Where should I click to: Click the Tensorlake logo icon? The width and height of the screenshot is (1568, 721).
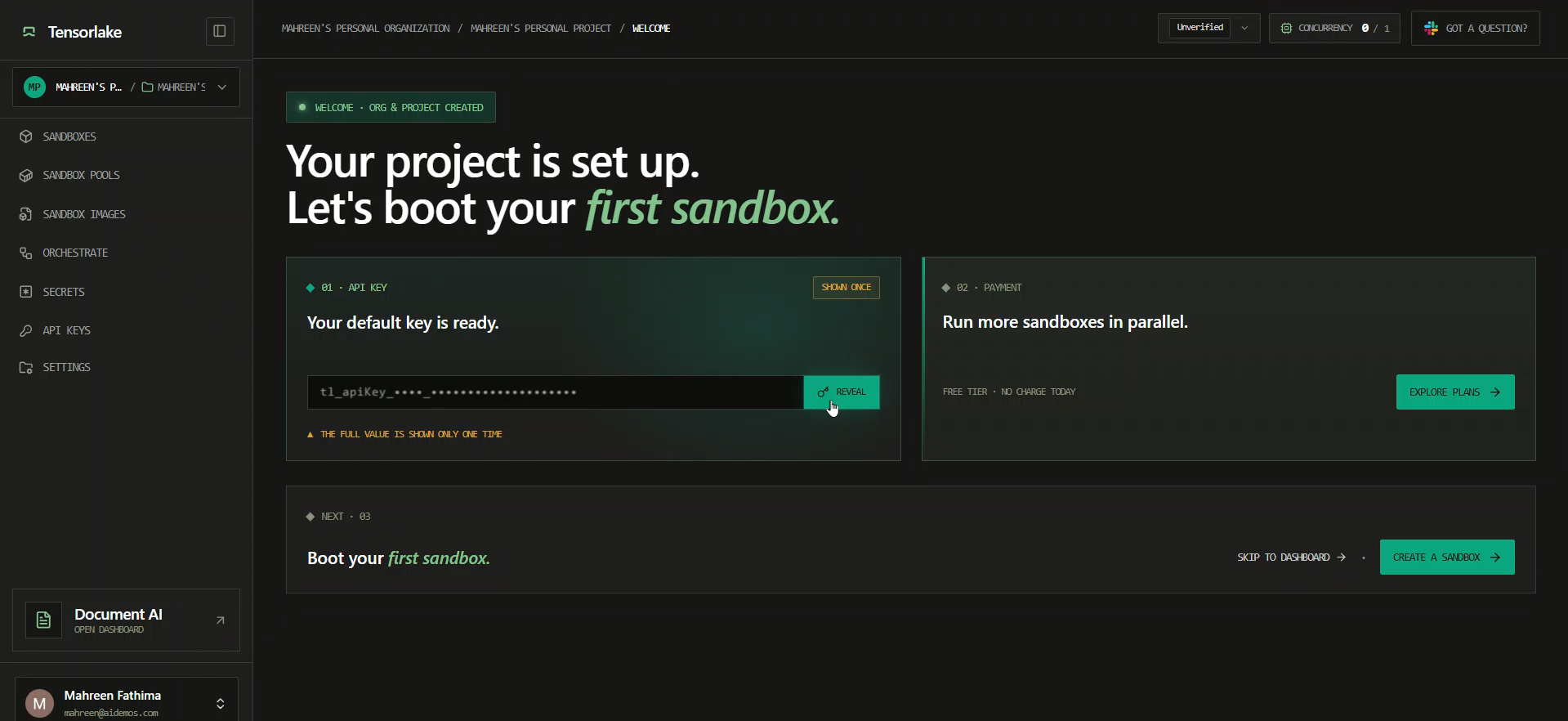pos(29,32)
